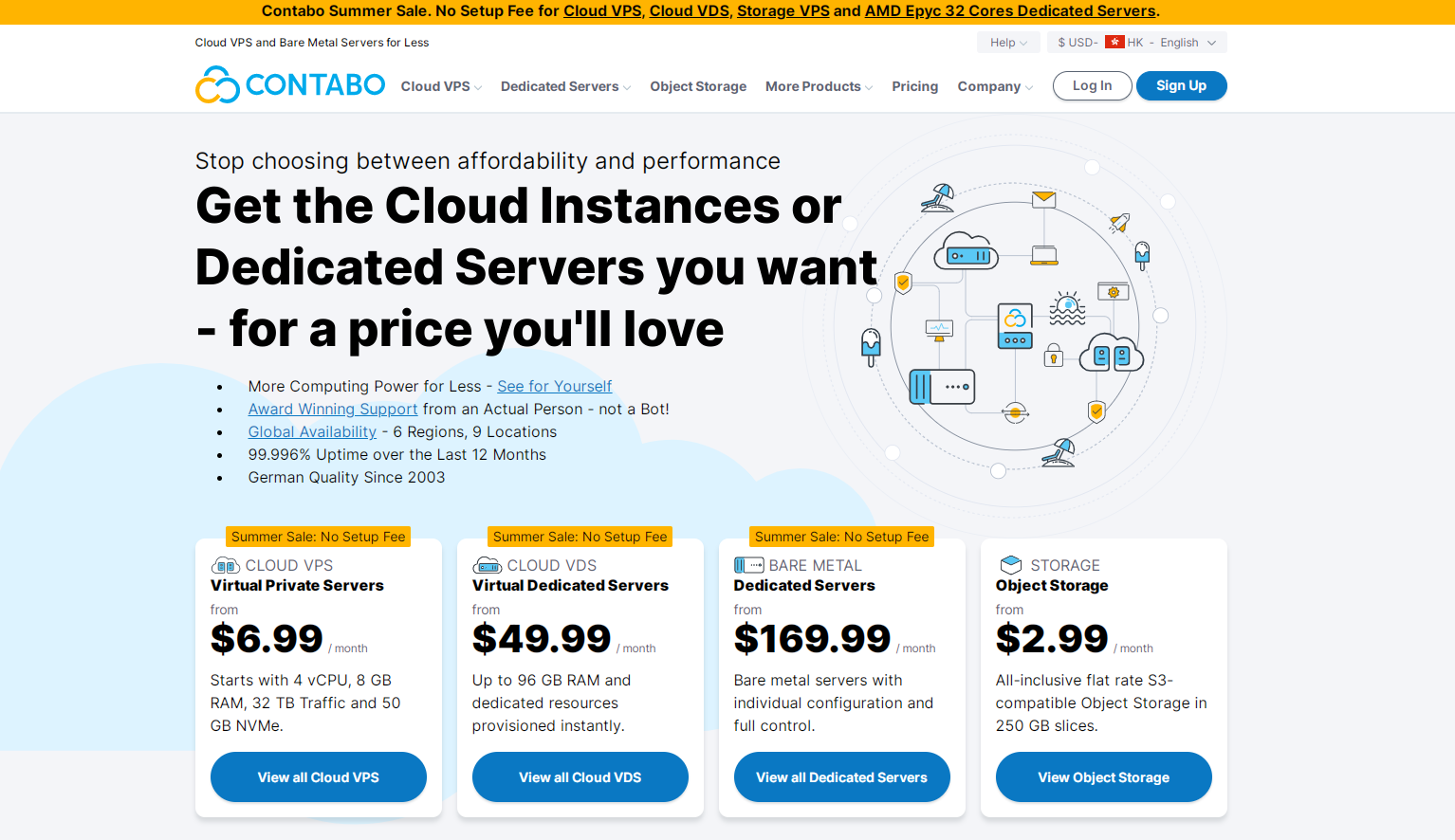
Task: Click the $49.99 price text
Action: [542, 639]
